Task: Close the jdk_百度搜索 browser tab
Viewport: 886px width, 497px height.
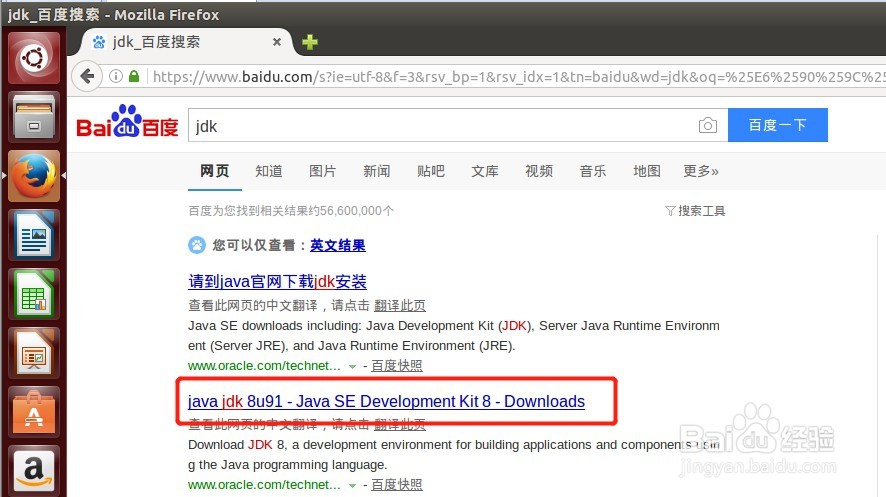Action: 277,42
